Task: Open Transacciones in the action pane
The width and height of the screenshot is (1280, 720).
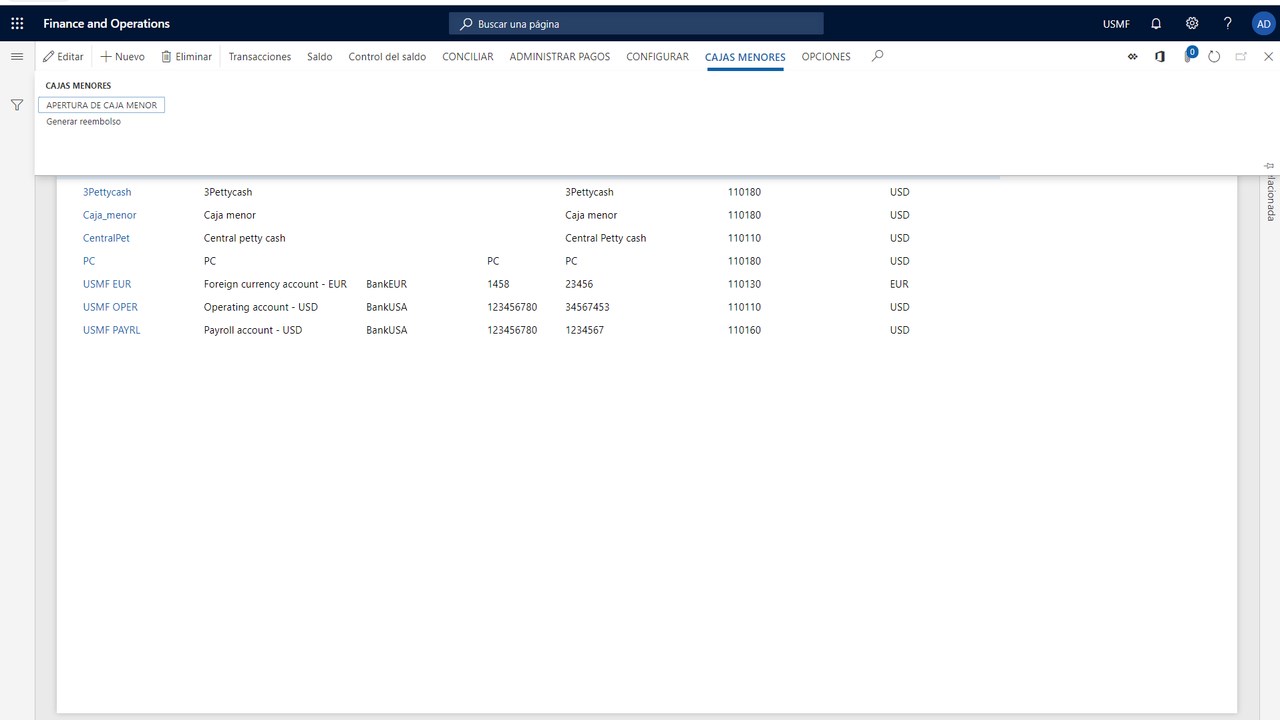Action: (x=260, y=57)
